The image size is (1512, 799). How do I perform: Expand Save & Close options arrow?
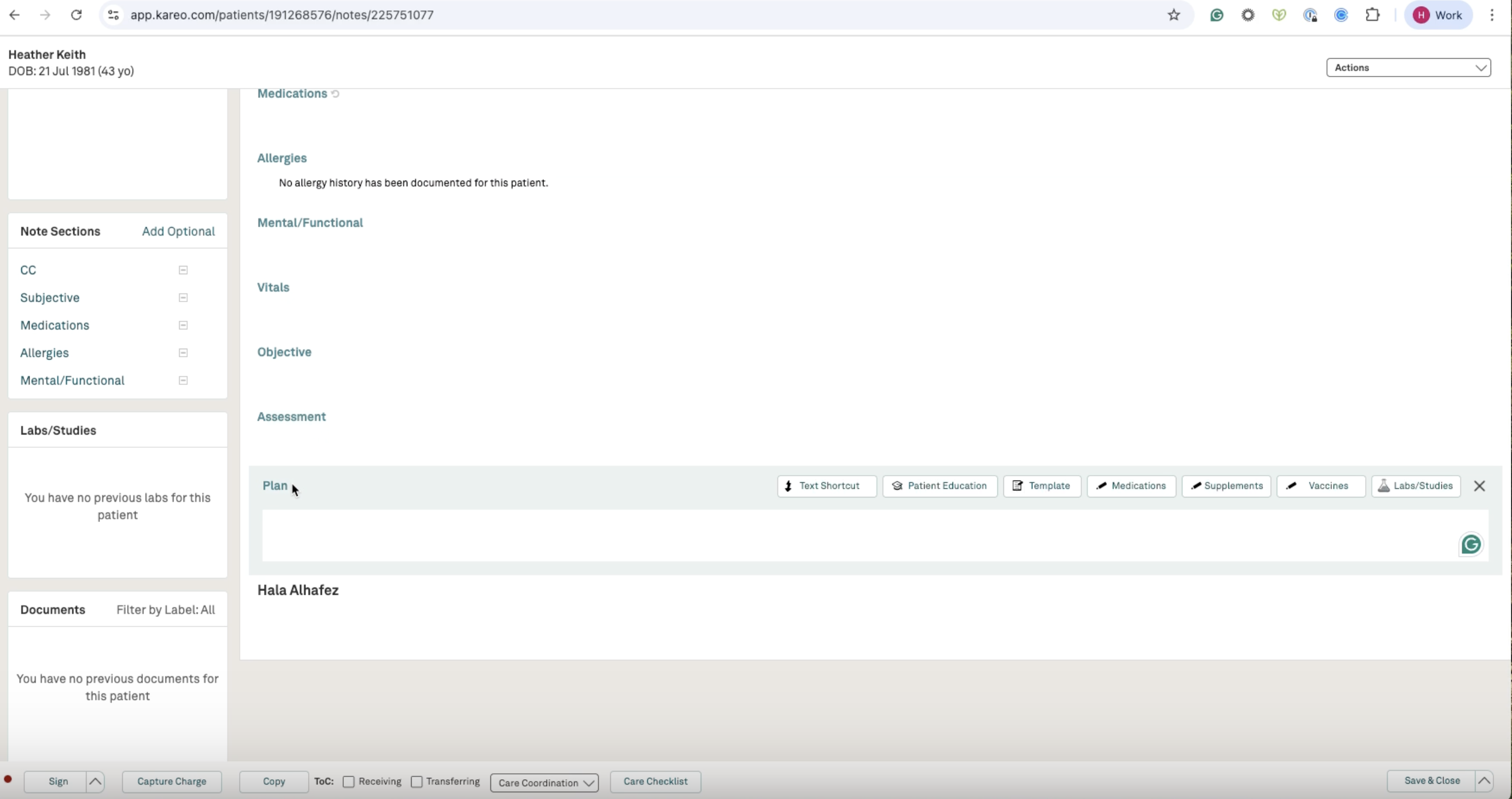pos(1484,781)
